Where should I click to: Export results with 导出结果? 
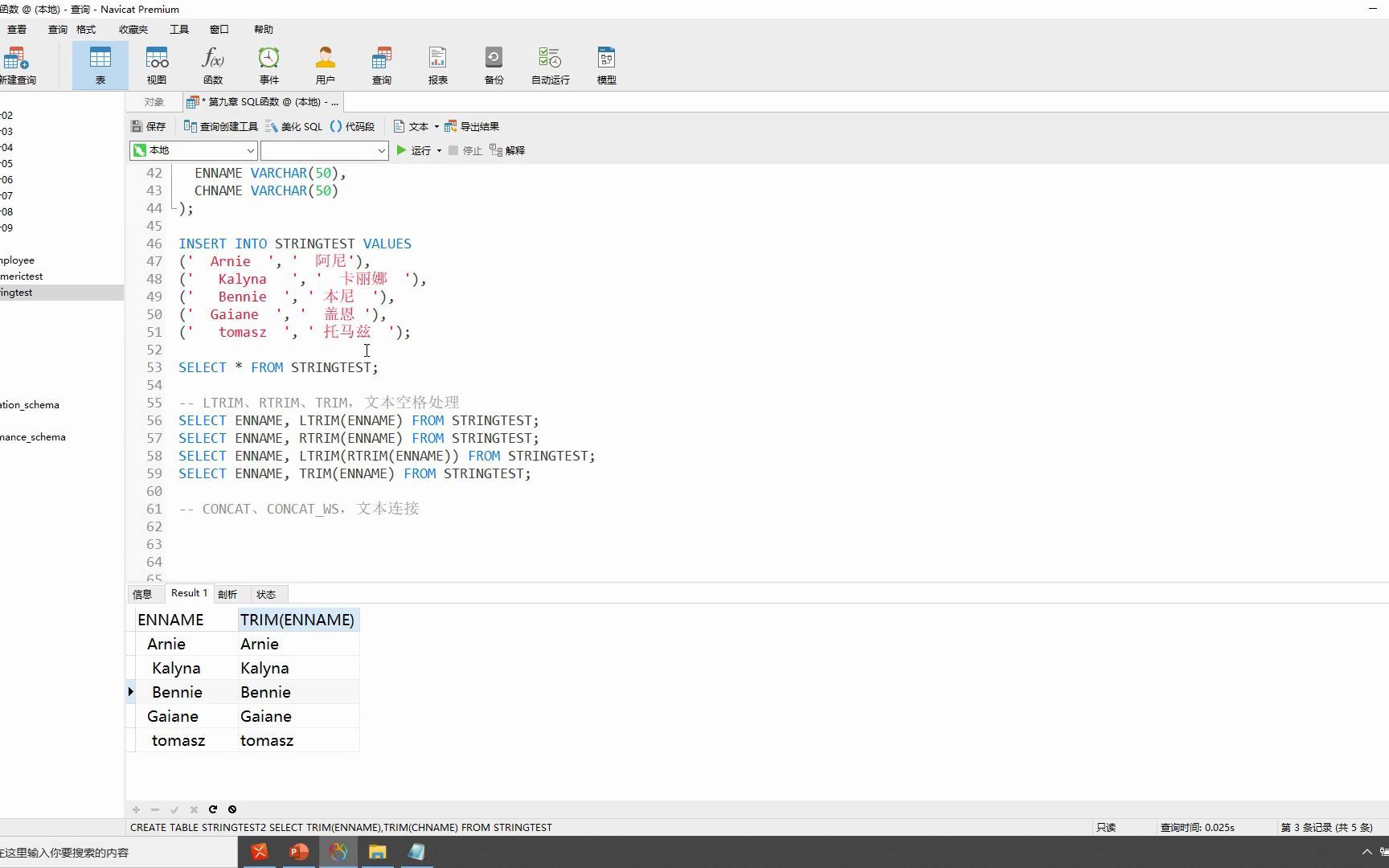[x=472, y=126]
